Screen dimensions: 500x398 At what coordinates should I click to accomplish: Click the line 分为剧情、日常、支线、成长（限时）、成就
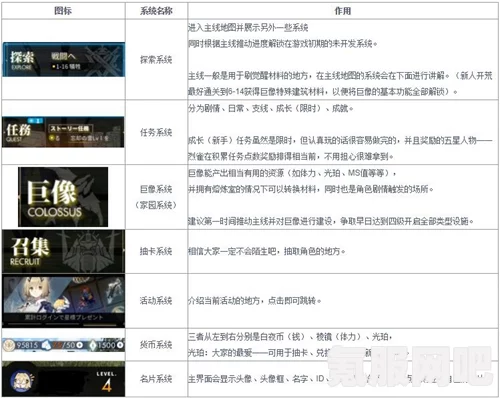click(x=271, y=108)
